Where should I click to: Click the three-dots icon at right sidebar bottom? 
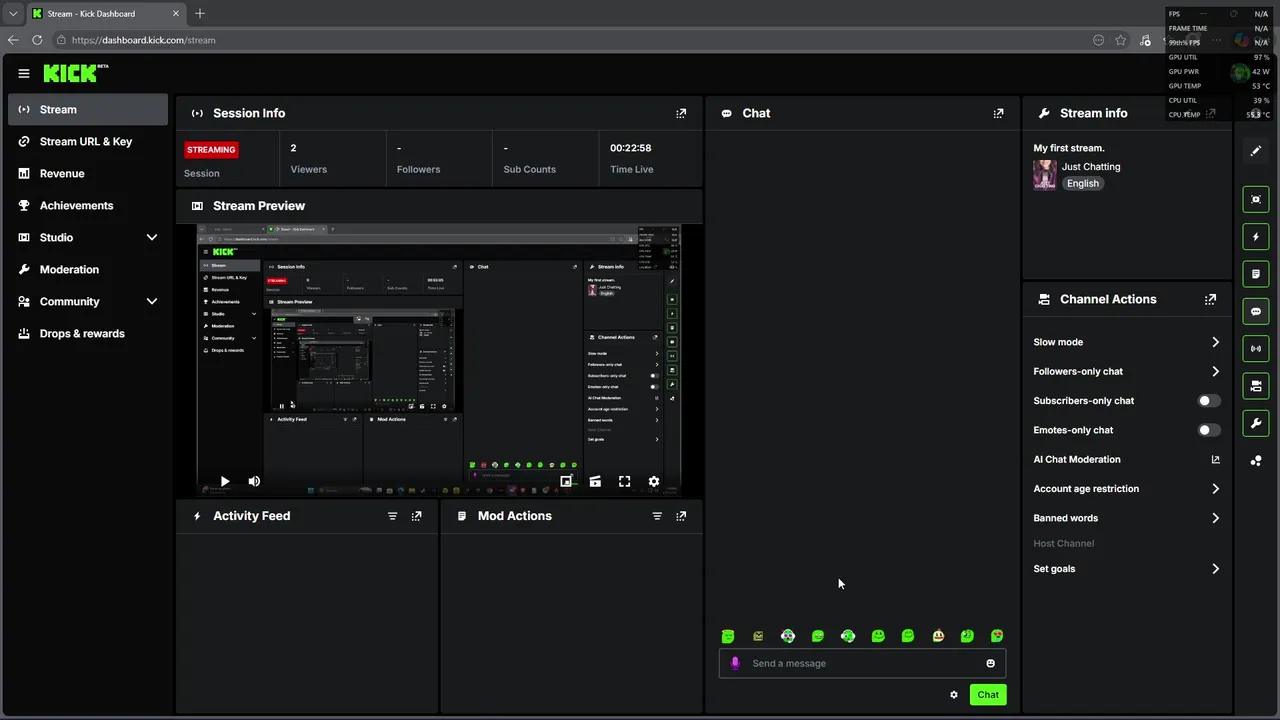pos(1256,461)
